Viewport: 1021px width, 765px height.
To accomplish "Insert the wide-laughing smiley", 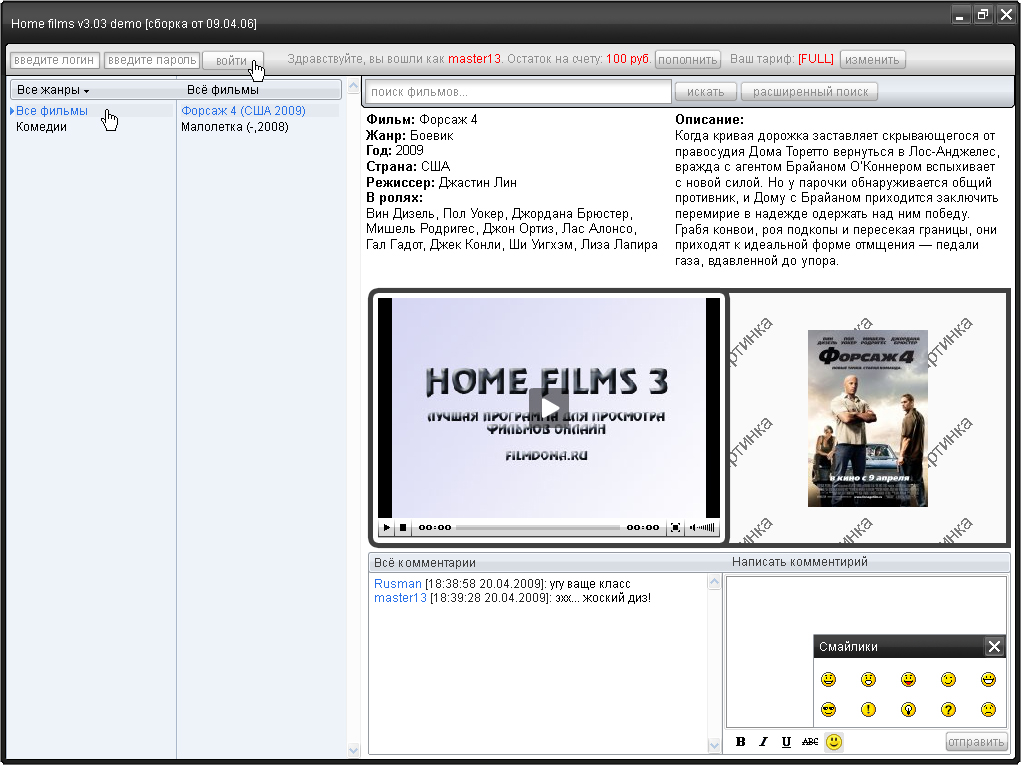I will (988, 680).
